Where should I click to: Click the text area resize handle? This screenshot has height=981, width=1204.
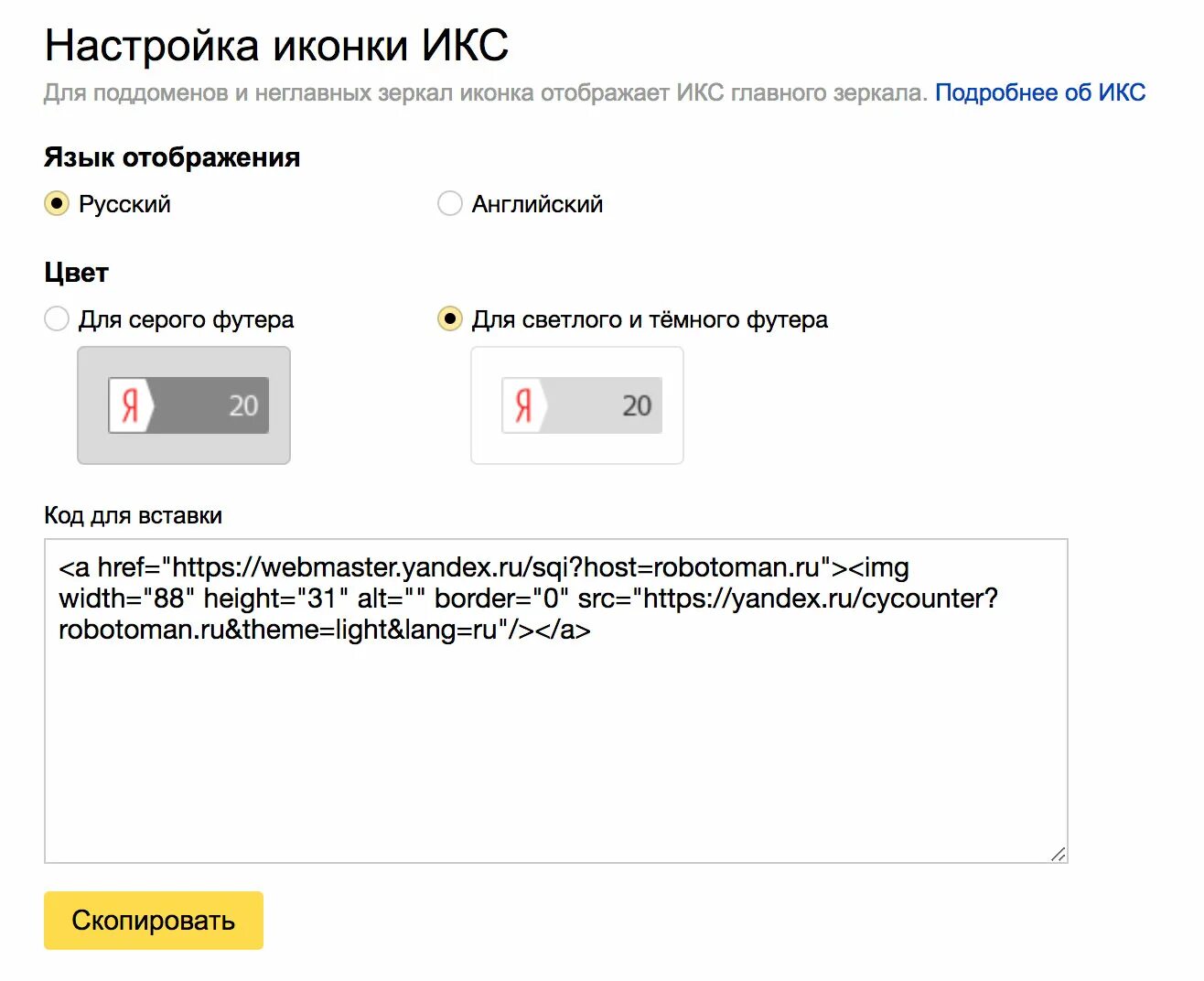1059,854
